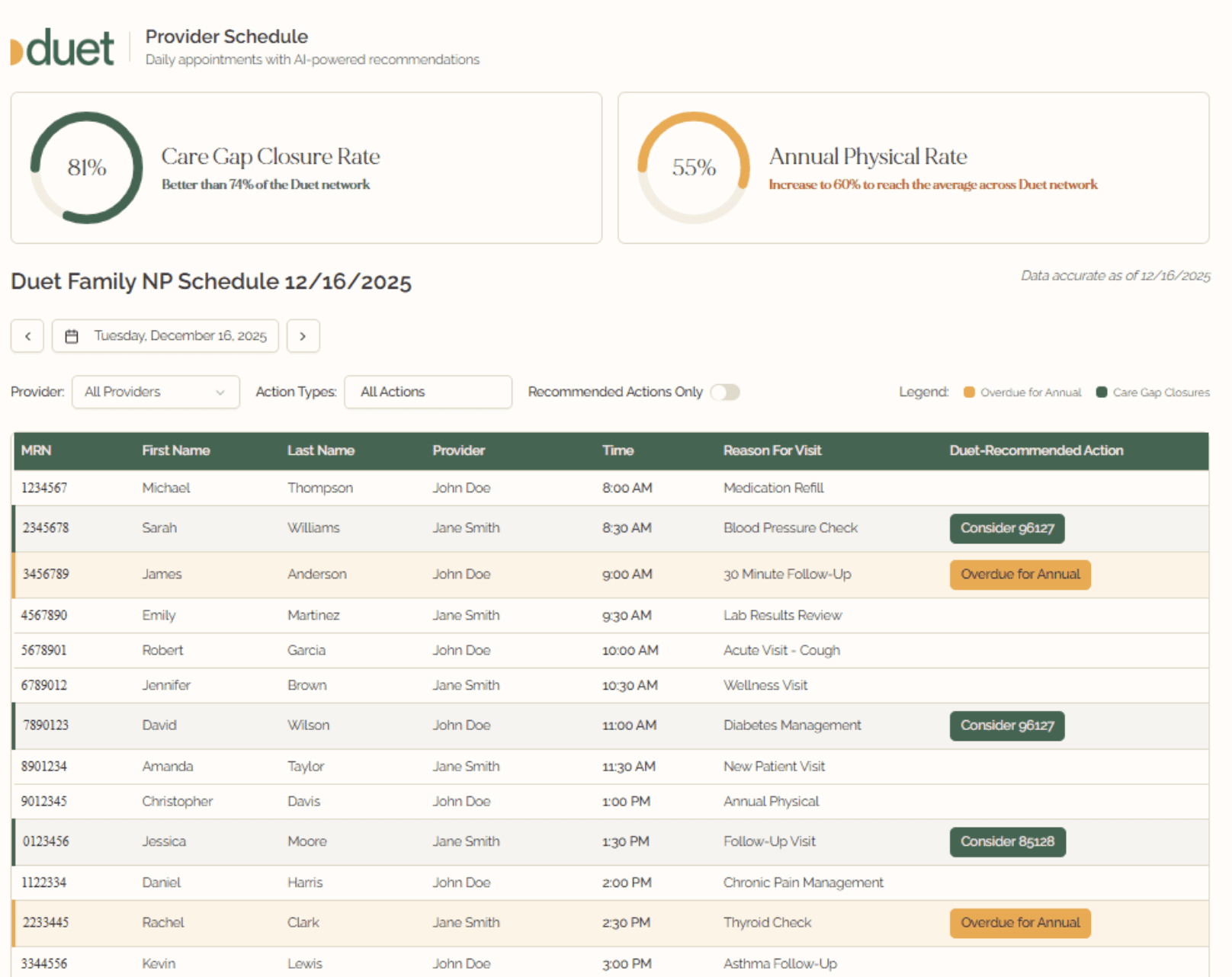The height and width of the screenshot is (977, 1232).
Task: Click first name Christopher
Action: point(177,802)
